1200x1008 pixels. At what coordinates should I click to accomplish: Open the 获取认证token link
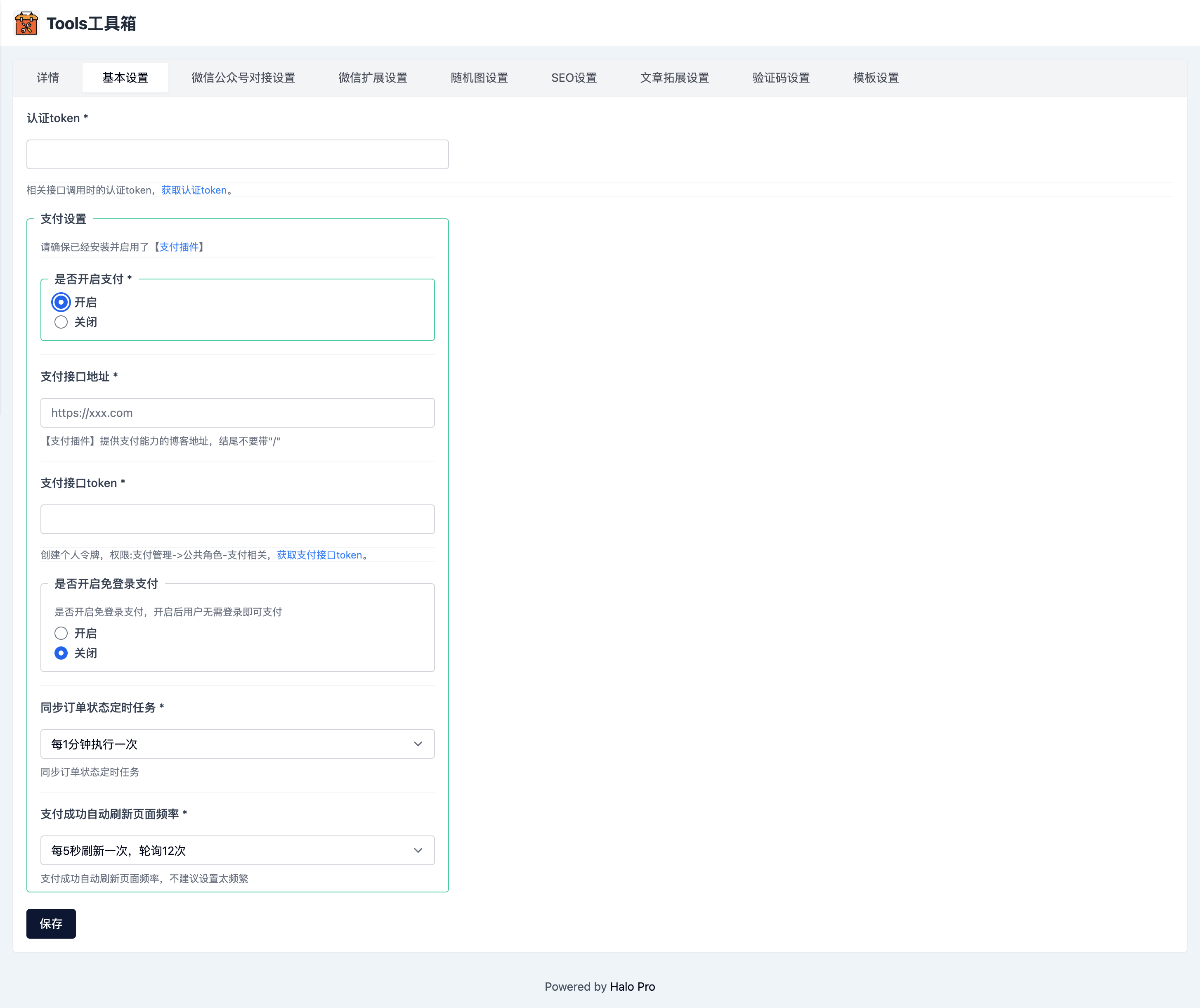coord(194,190)
